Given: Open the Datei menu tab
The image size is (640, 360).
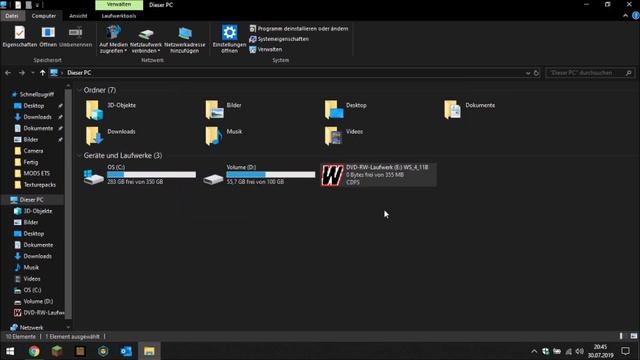Looking at the screenshot, I should 12,16.
